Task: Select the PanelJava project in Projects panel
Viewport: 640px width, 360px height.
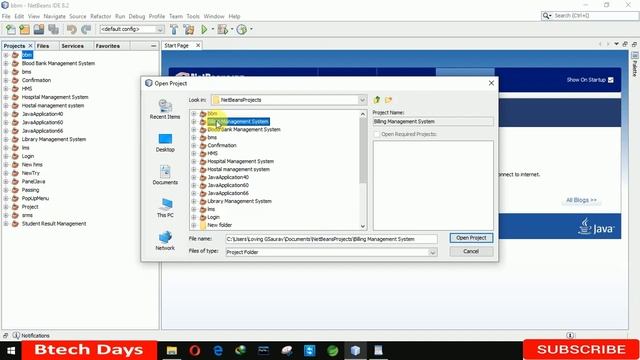Action: (x=33, y=181)
